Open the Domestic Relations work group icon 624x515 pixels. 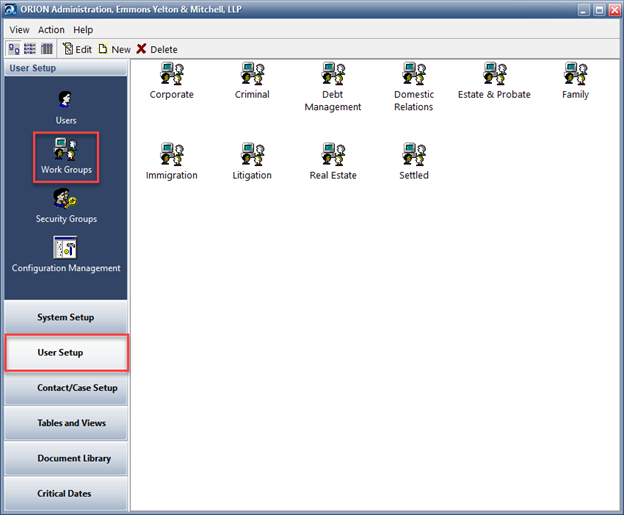click(x=414, y=74)
